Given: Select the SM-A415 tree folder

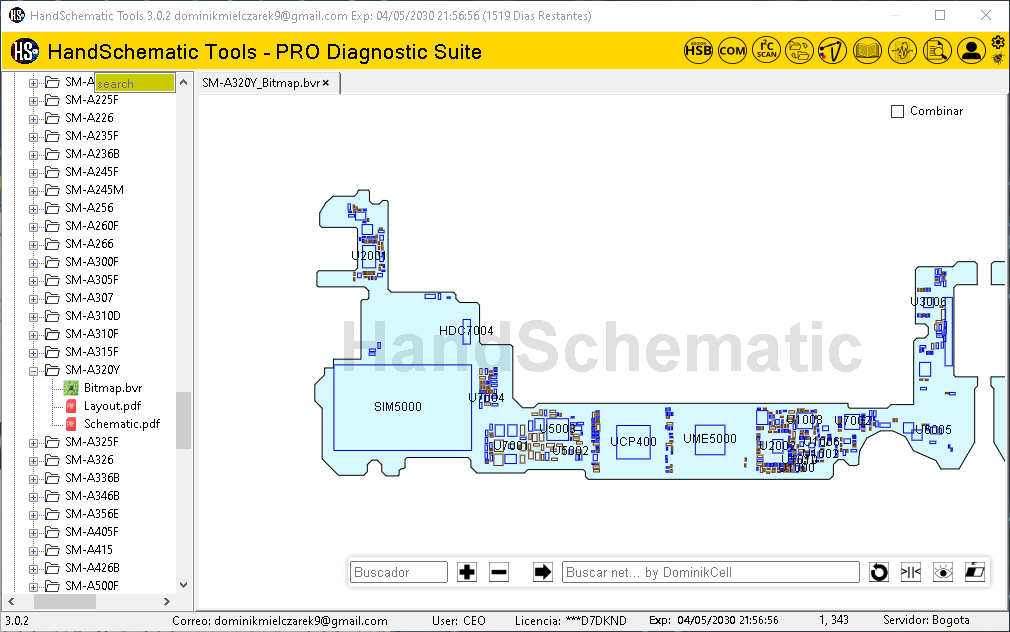Looking at the screenshot, I should [x=89, y=550].
